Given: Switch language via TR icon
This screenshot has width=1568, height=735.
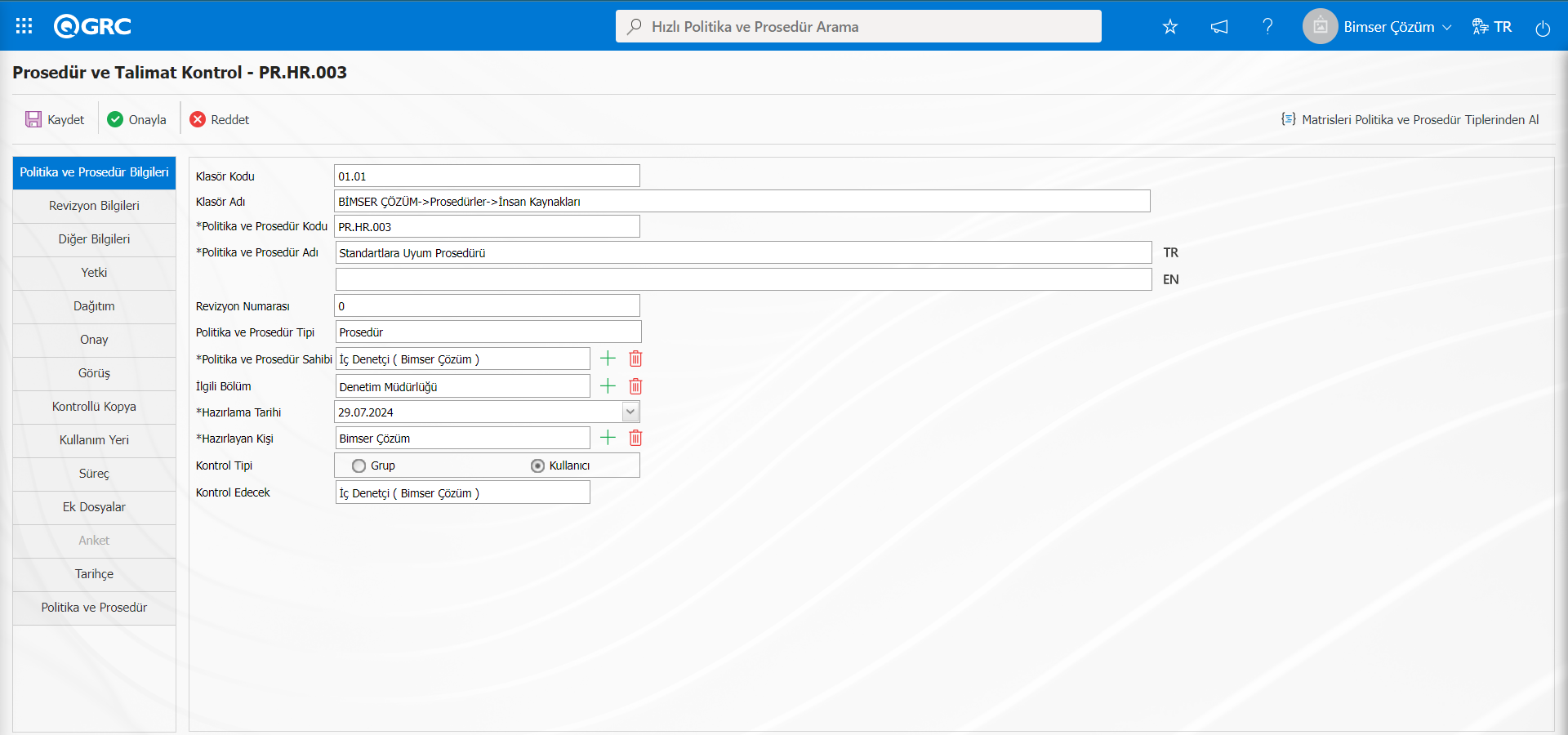Looking at the screenshot, I should (x=1491, y=27).
